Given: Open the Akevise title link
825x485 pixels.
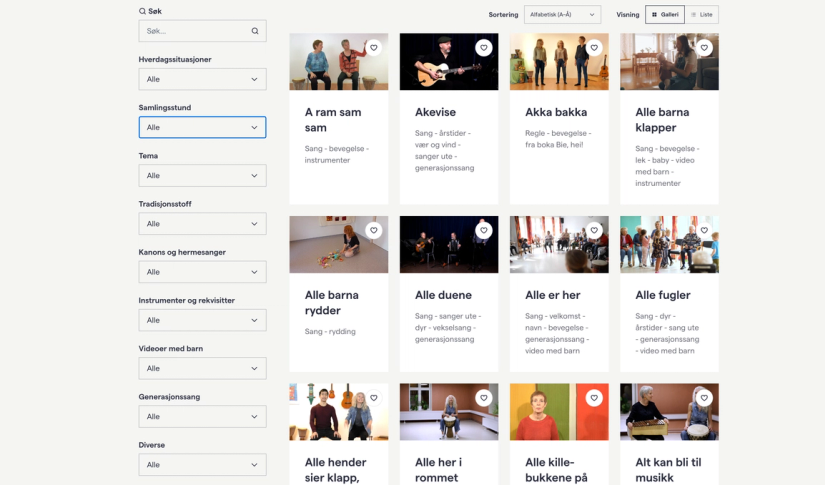Looking at the screenshot, I should [436, 112].
